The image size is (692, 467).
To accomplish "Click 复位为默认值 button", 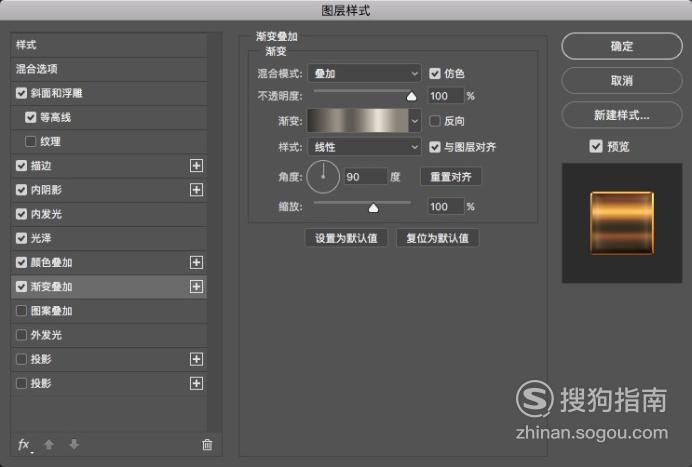I will [x=437, y=238].
